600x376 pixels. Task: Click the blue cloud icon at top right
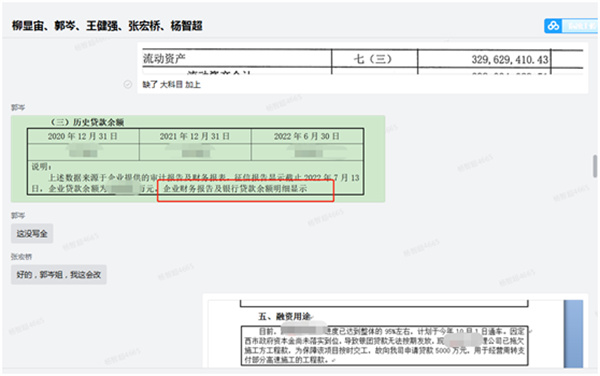coord(553,26)
